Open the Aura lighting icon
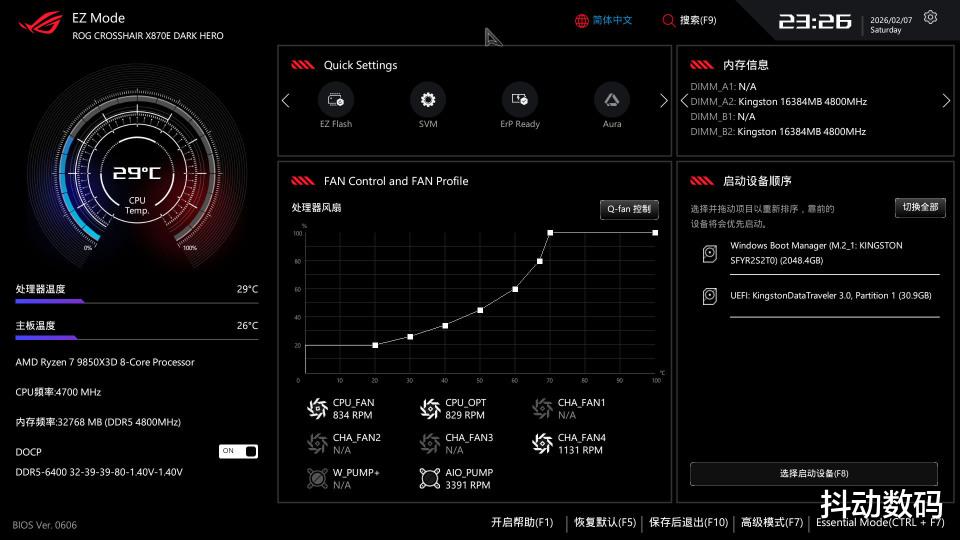Image resolution: width=960 pixels, height=540 pixels. tap(612, 100)
